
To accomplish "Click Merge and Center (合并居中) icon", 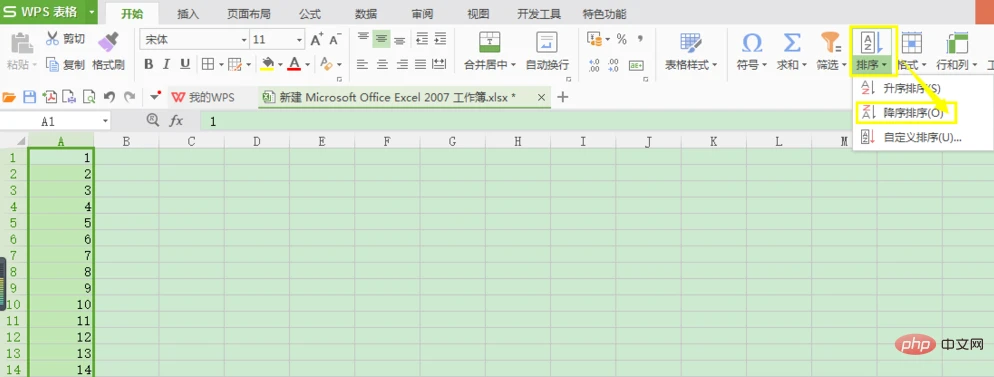I will (x=489, y=43).
